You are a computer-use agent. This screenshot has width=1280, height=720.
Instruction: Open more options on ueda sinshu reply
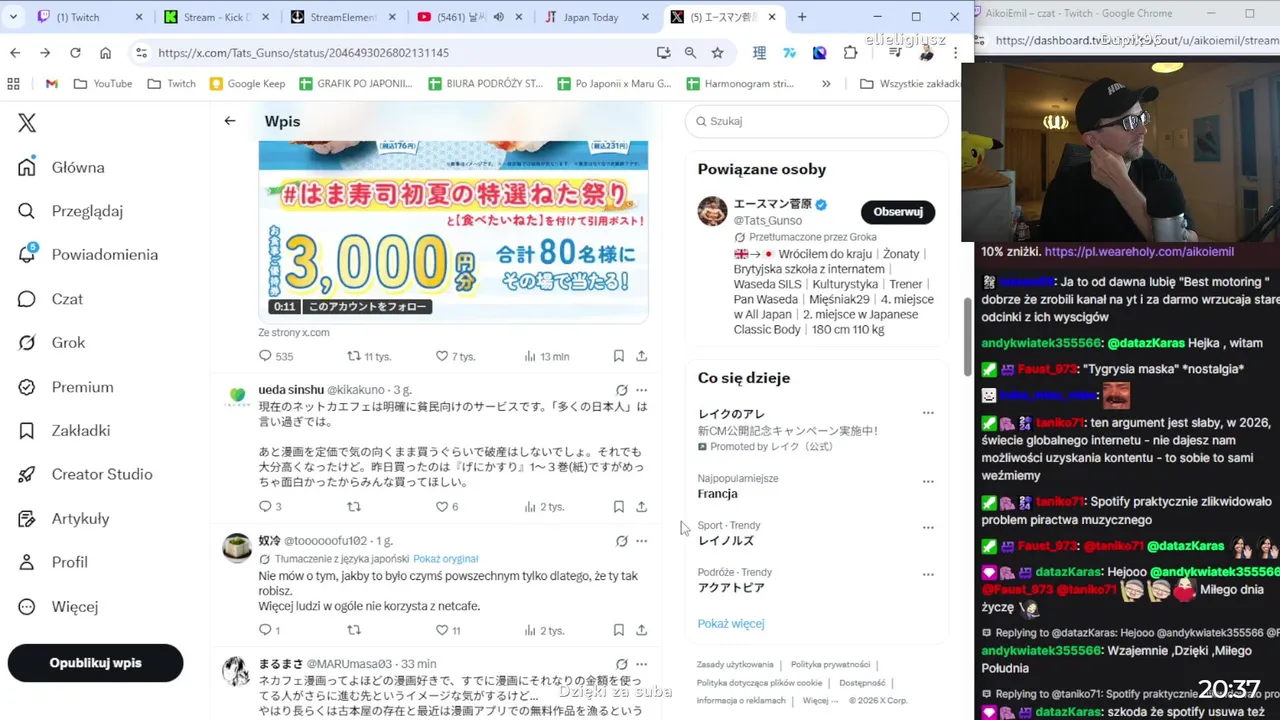(x=642, y=390)
